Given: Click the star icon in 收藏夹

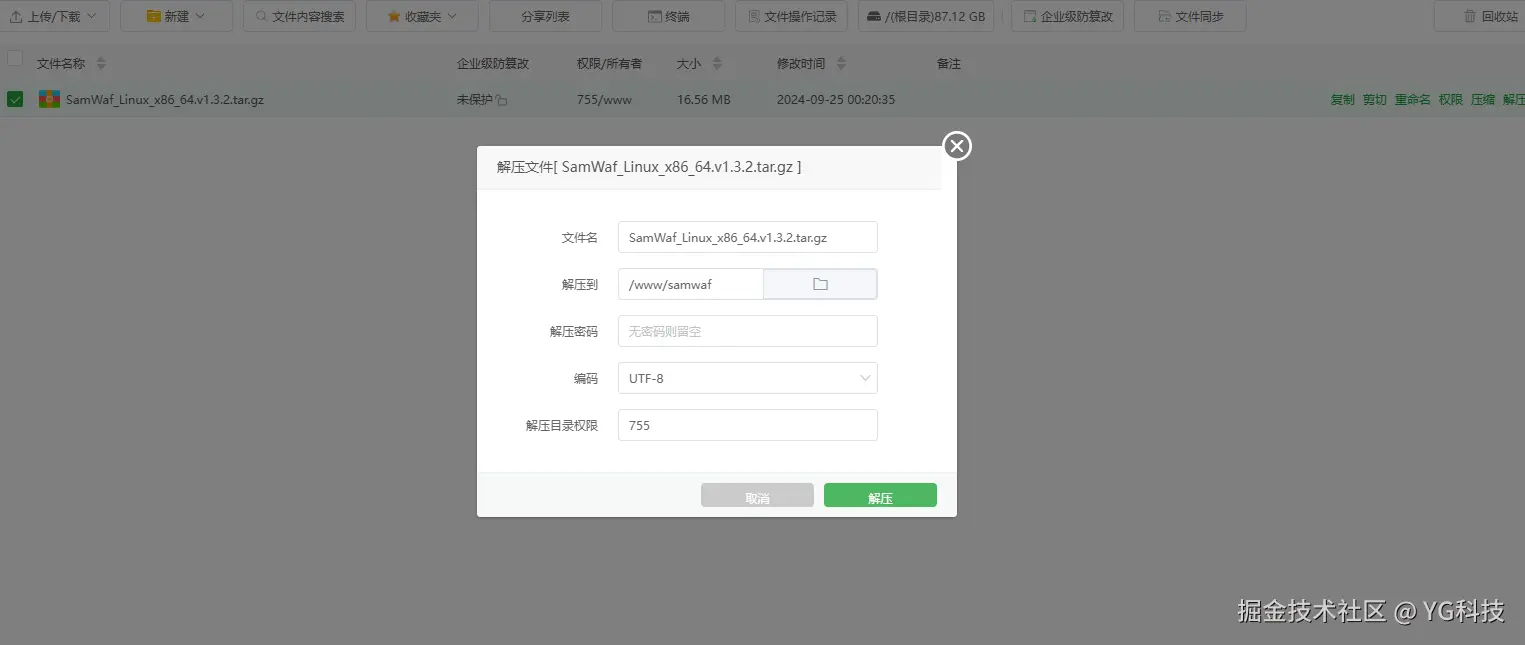Looking at the screenshot, I should click(394, 16).
